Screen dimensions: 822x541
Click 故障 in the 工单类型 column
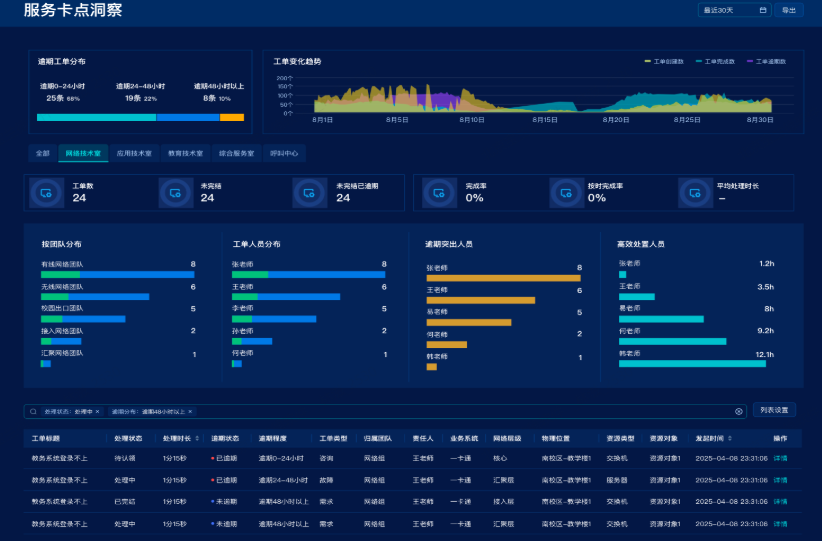(x=327, y=480)
